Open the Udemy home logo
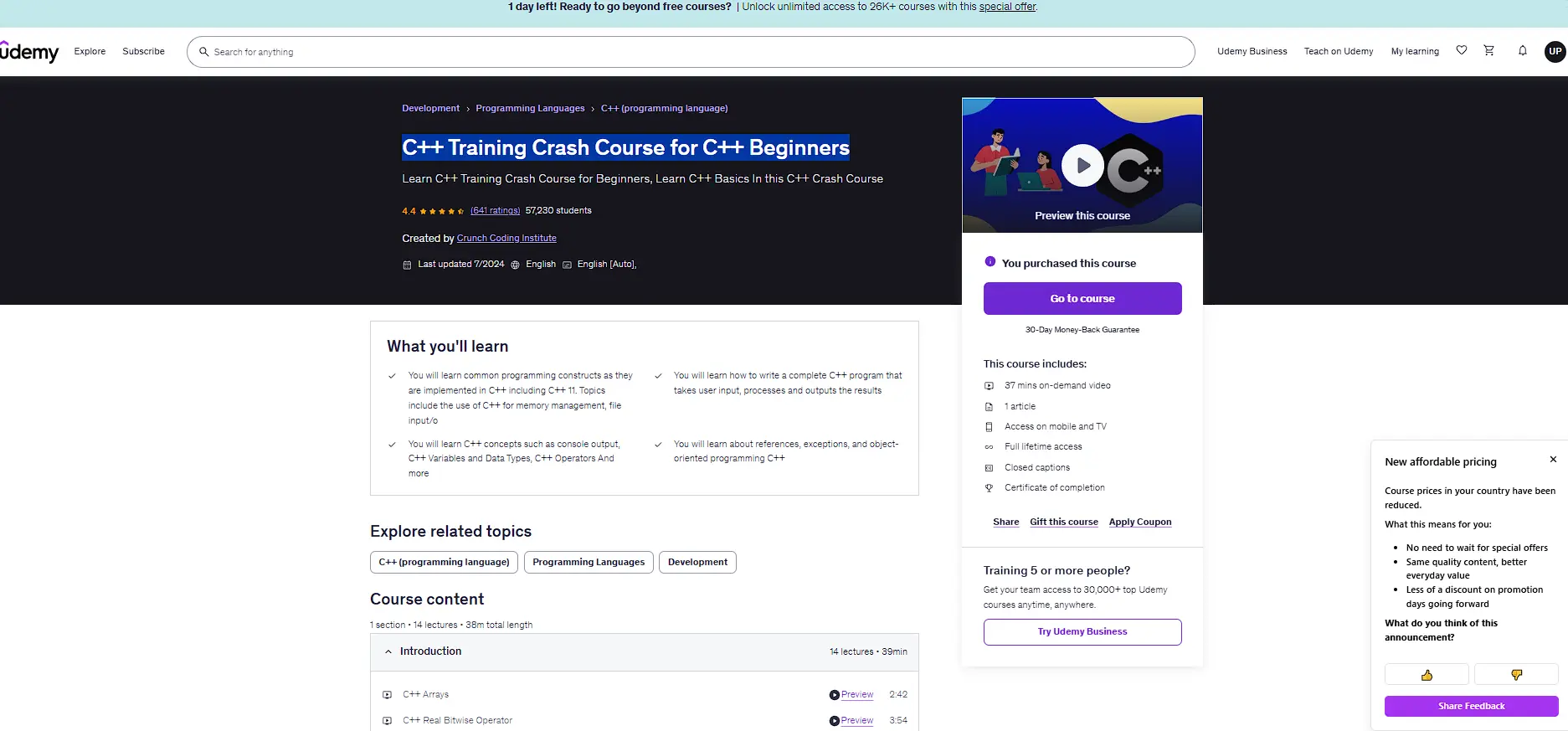This screenshot has width=1568, height=731. point(29,52)
